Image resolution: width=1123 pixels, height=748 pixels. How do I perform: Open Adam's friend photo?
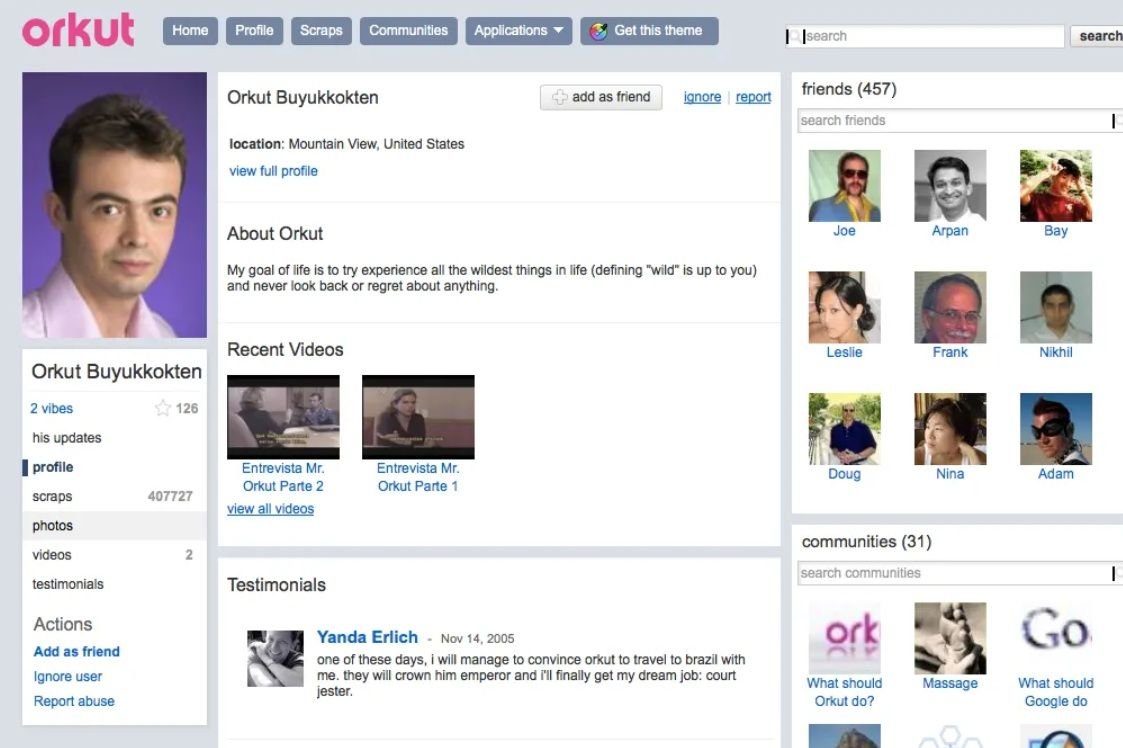pos(1055,429)
